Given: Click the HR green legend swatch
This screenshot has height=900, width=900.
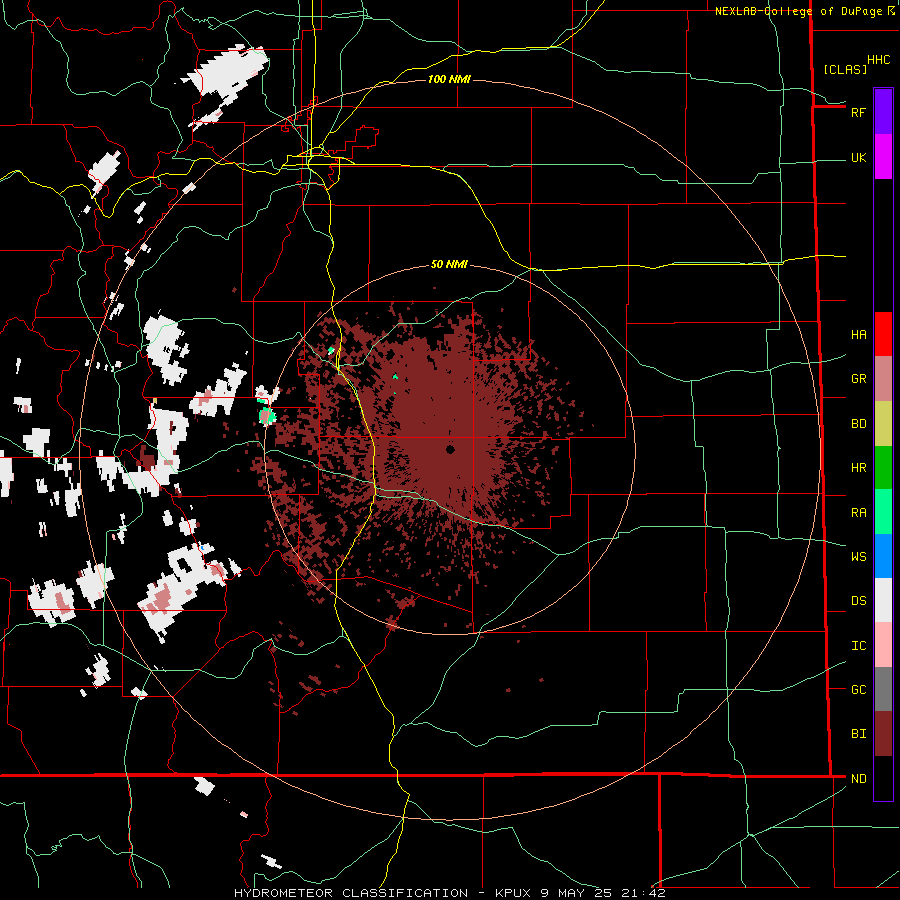Looking at the screenshot, I should pos(883,468).
